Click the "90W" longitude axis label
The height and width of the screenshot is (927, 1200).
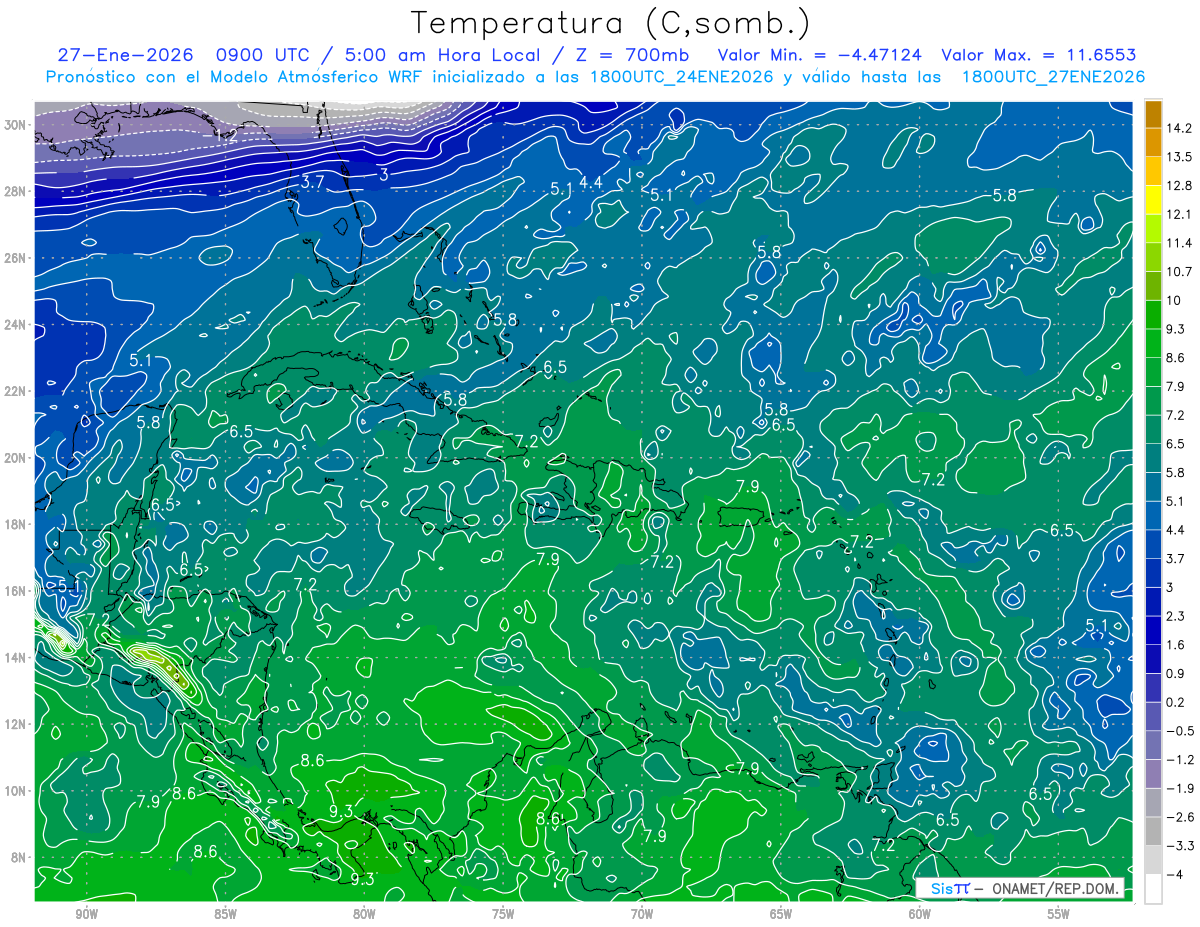(x=86, y=914)
